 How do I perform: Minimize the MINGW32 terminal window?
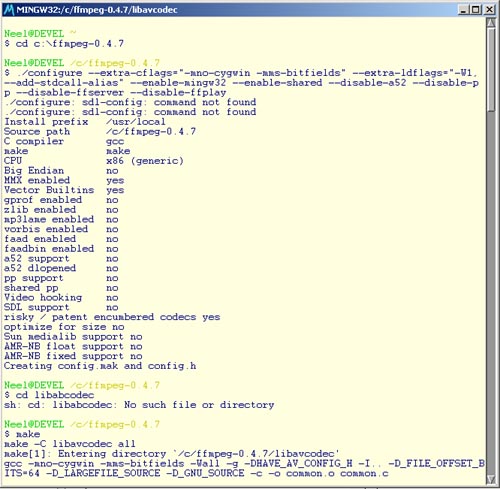(463, 10)
